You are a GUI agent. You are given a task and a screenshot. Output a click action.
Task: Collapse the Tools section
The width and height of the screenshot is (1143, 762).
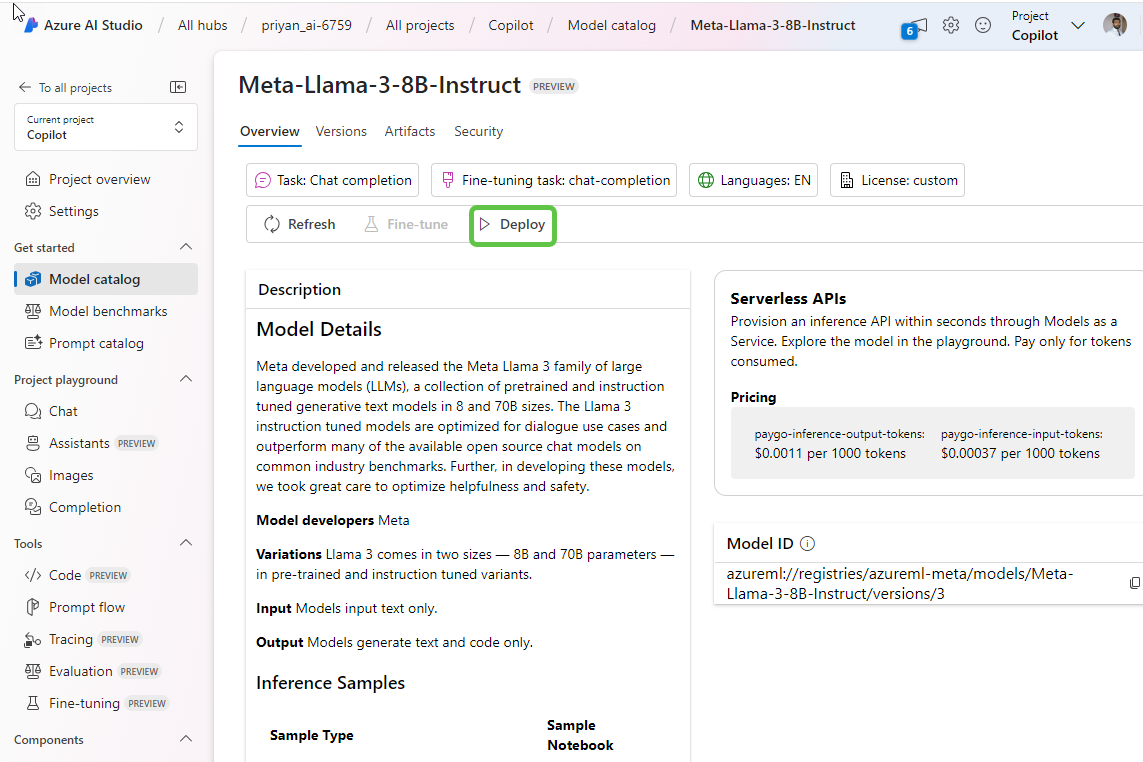[185, 543]
